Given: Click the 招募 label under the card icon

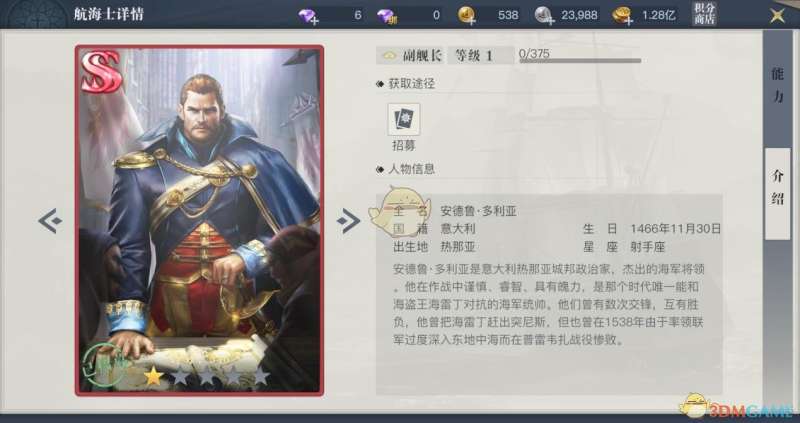Looking at the screenshot, I should click(x=404, y=146).
